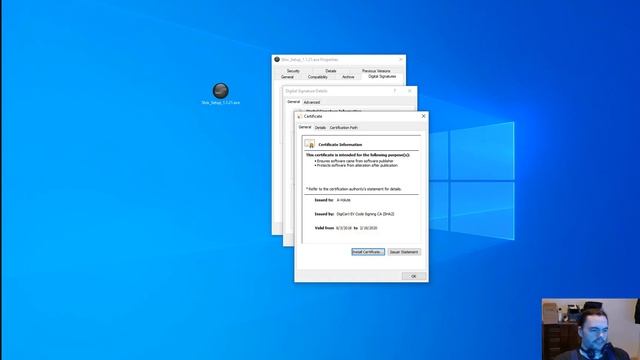Select Digital Signatures tab in Properties
The width and height of the screenshot is (640, 360).
382,77
